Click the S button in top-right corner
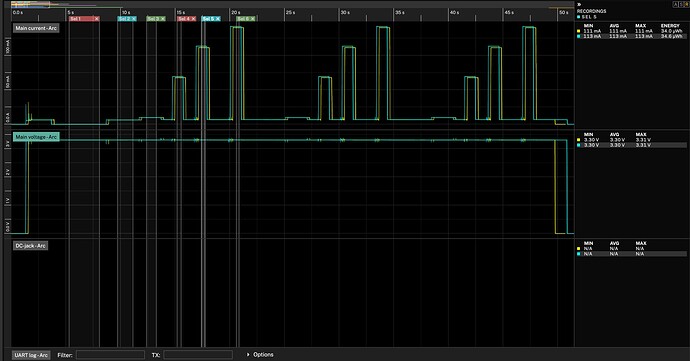 680,4
